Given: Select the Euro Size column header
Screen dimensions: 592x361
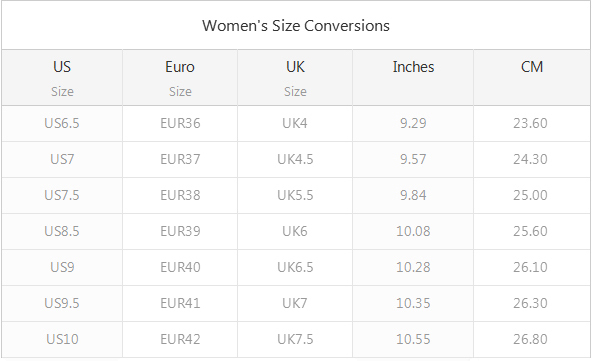Looking at the screenshot, I should [180, 78].
